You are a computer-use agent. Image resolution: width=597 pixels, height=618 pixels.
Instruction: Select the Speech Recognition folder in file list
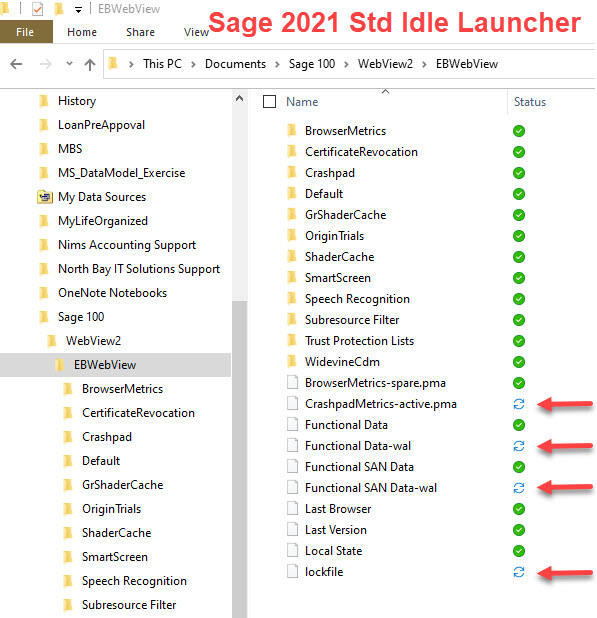pyautogui.click(x=357, y=299)
